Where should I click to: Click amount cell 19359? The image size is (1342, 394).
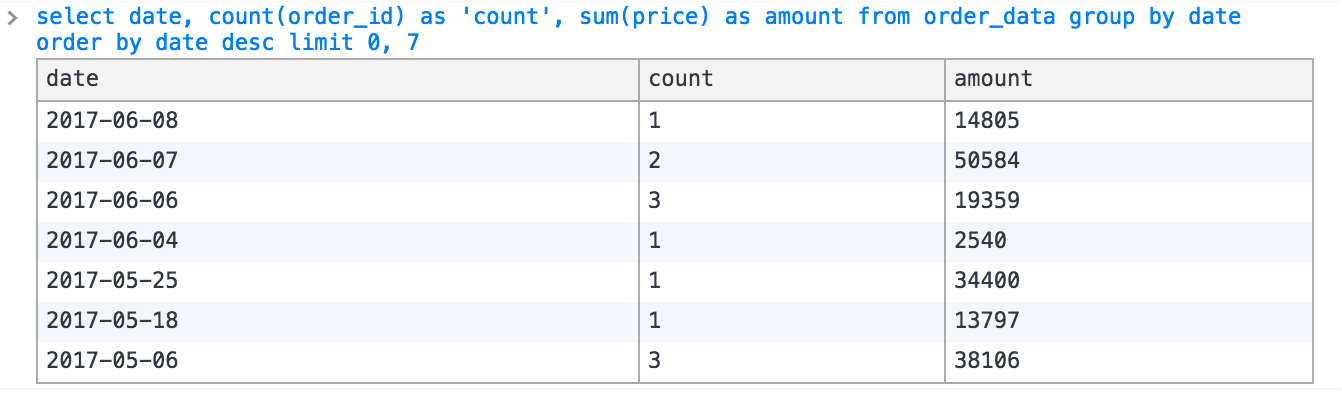click(x=1128, y=200)
